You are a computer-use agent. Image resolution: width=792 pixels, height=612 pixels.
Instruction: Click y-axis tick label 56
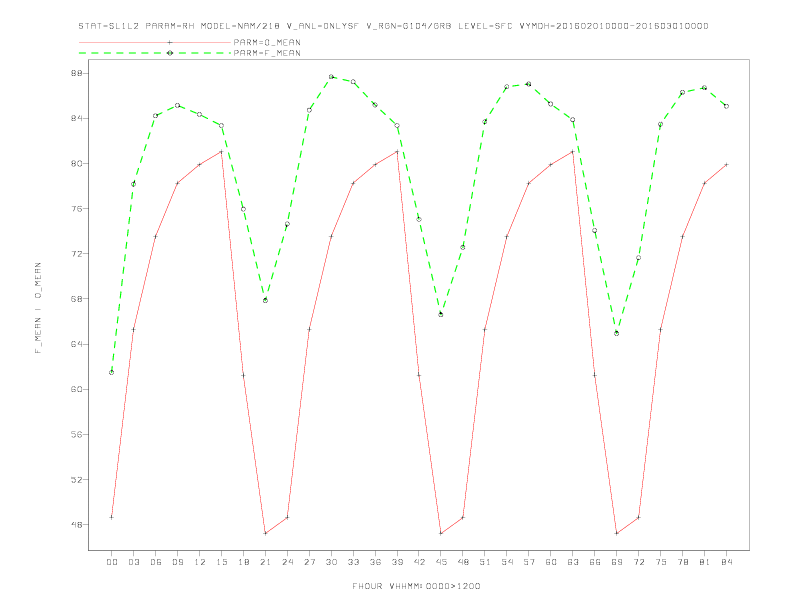pos(76,434)
